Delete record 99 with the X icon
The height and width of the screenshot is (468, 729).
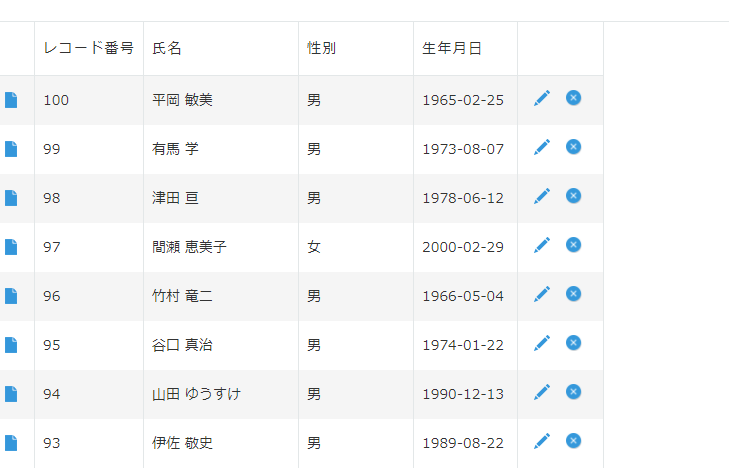tap(573, 147)
